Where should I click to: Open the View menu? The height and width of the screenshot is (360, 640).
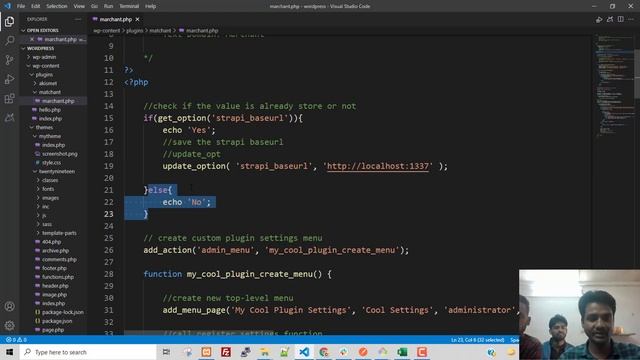tap(79, 6)
